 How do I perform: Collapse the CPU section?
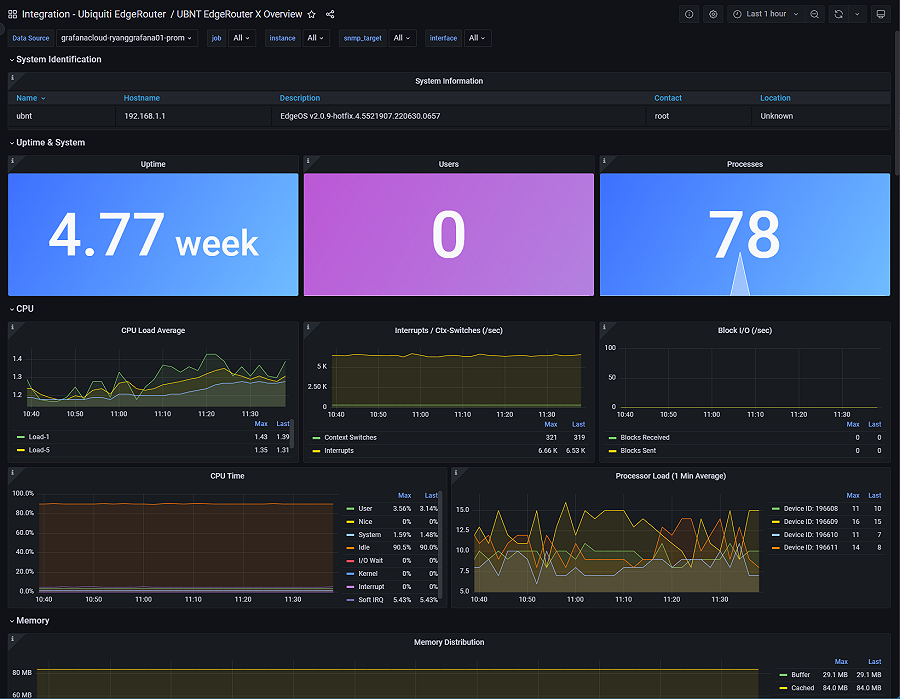point(13,309)
